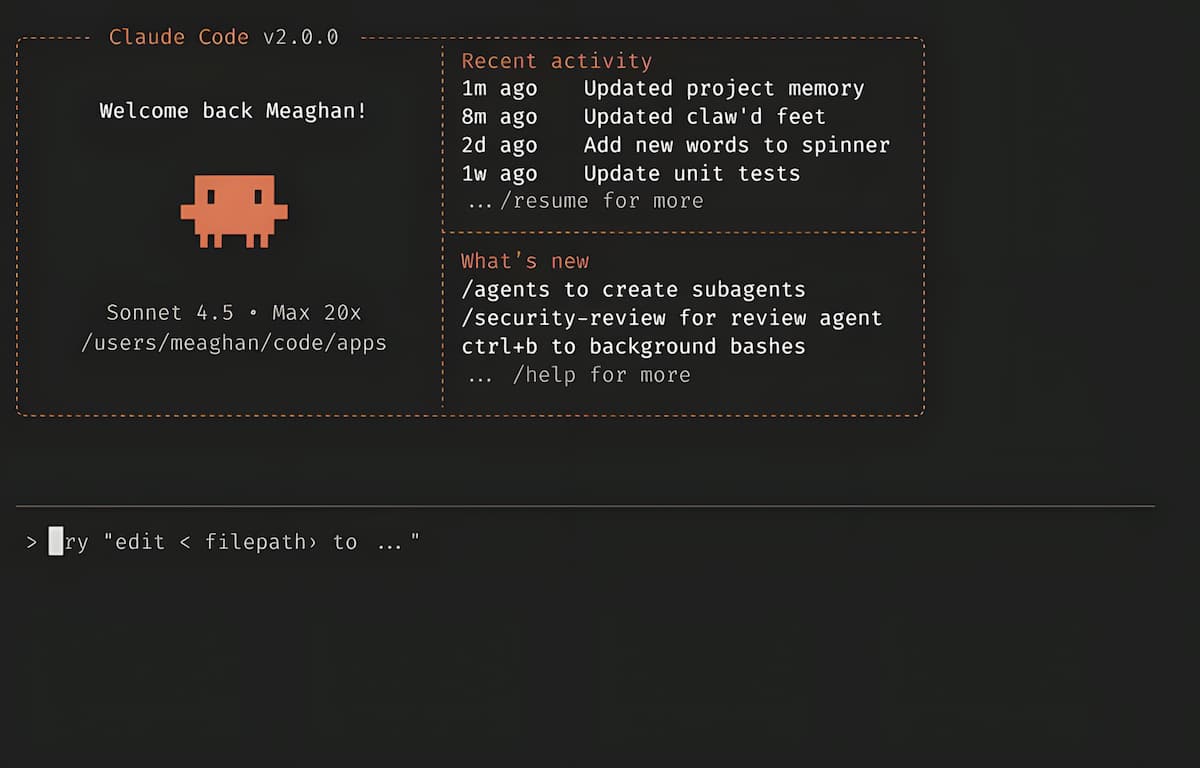
Task: Click the "/security-review for review agent" line
Action: pos(671,318)
